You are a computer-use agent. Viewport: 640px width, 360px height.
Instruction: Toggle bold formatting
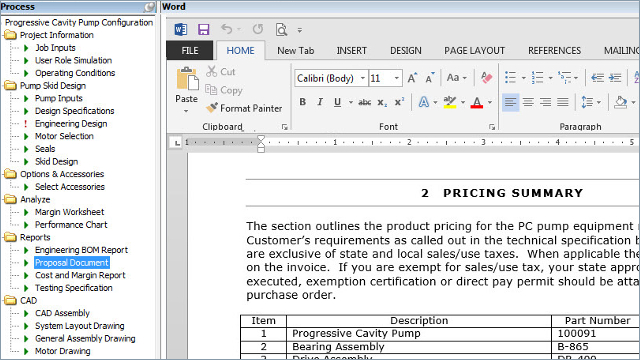302,102
